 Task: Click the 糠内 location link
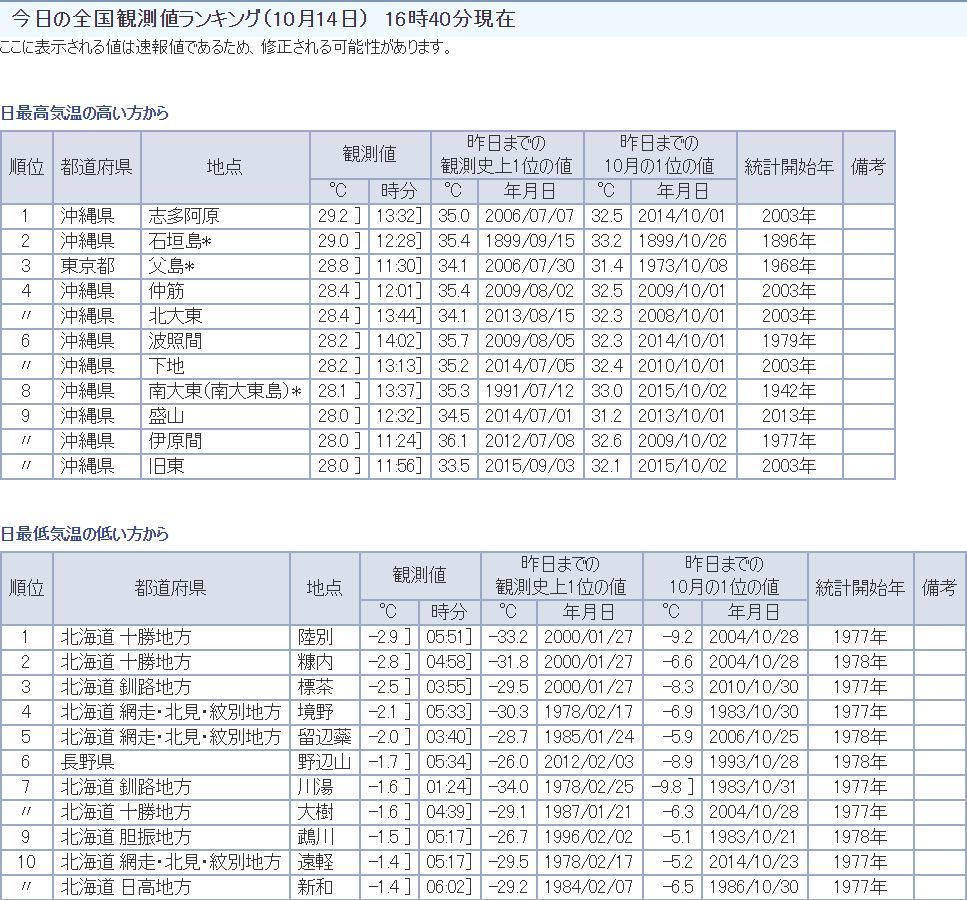coord(315,662)
